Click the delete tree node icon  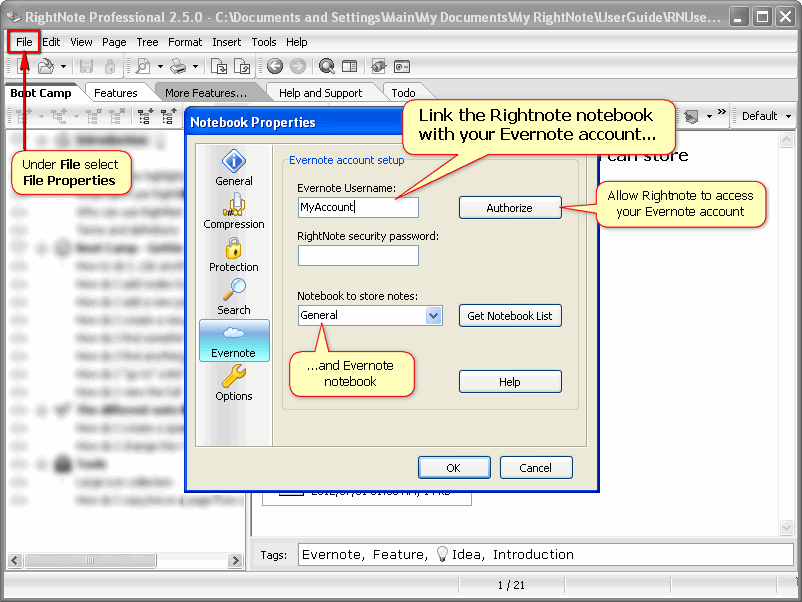tap(117, 116)
